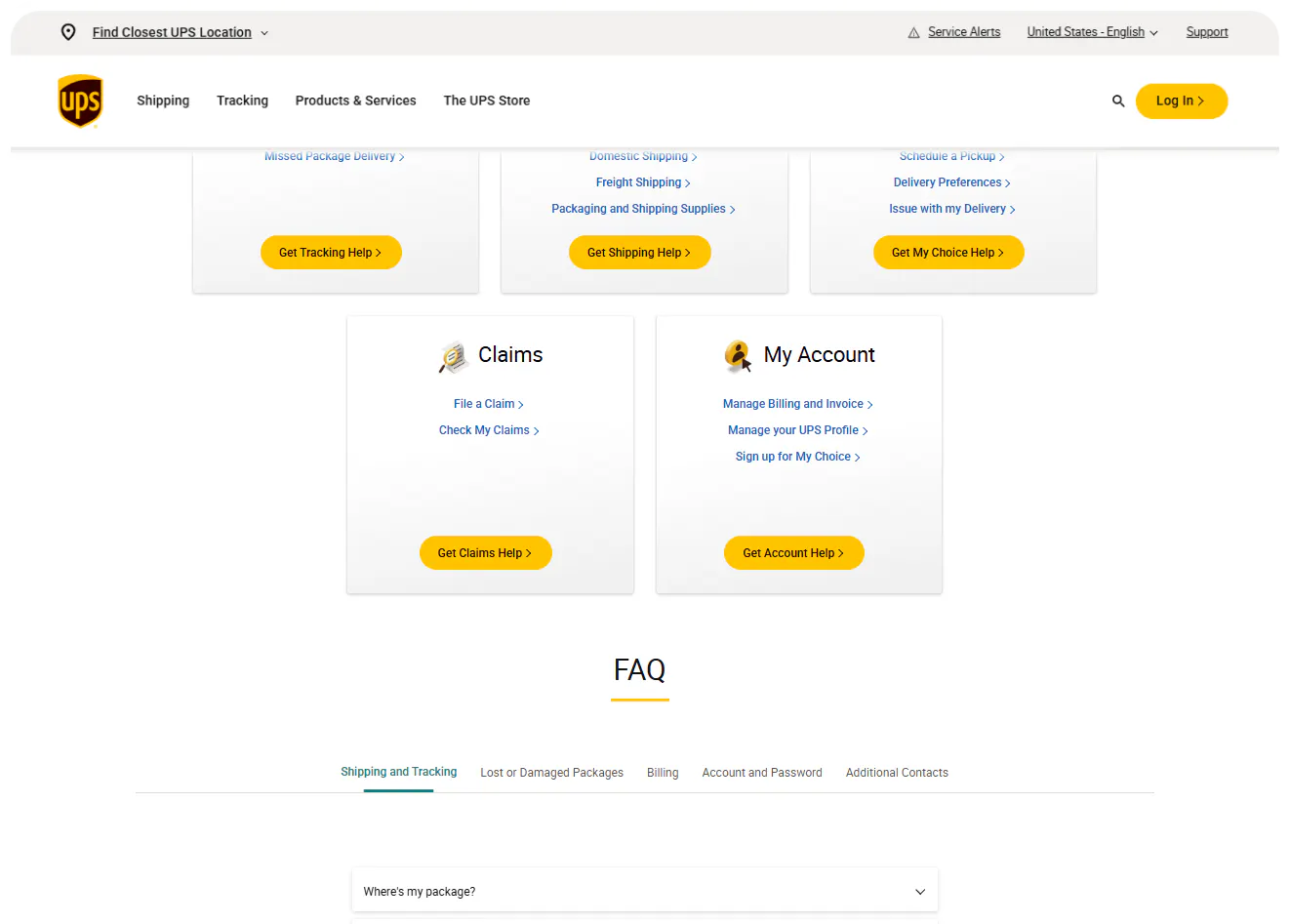Open the United States - English language selector
The height and width of the screenshot is (924, 1290).
click(1092, 32)
